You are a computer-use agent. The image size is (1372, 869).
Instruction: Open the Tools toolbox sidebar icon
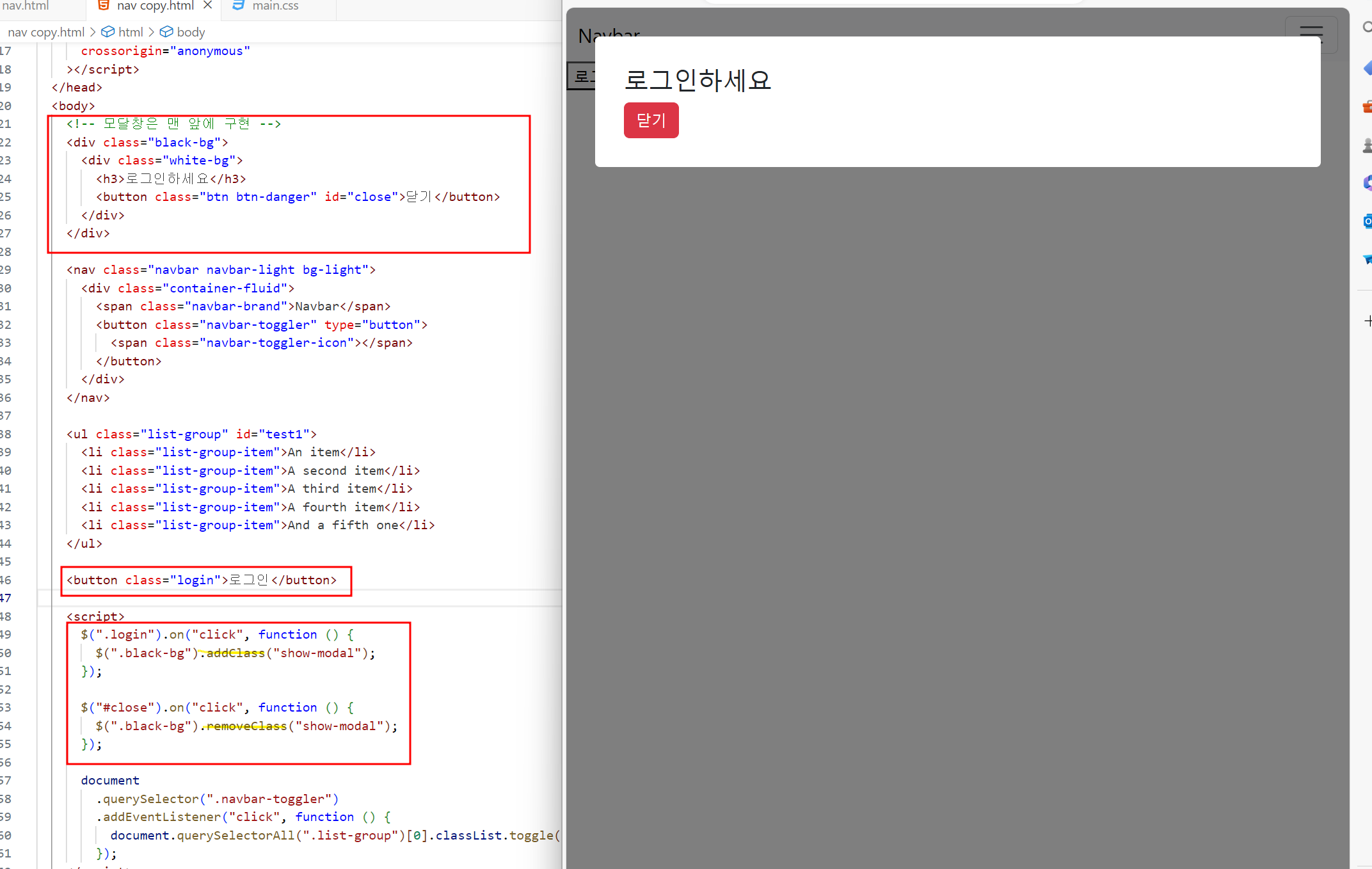pos(1367,106)
